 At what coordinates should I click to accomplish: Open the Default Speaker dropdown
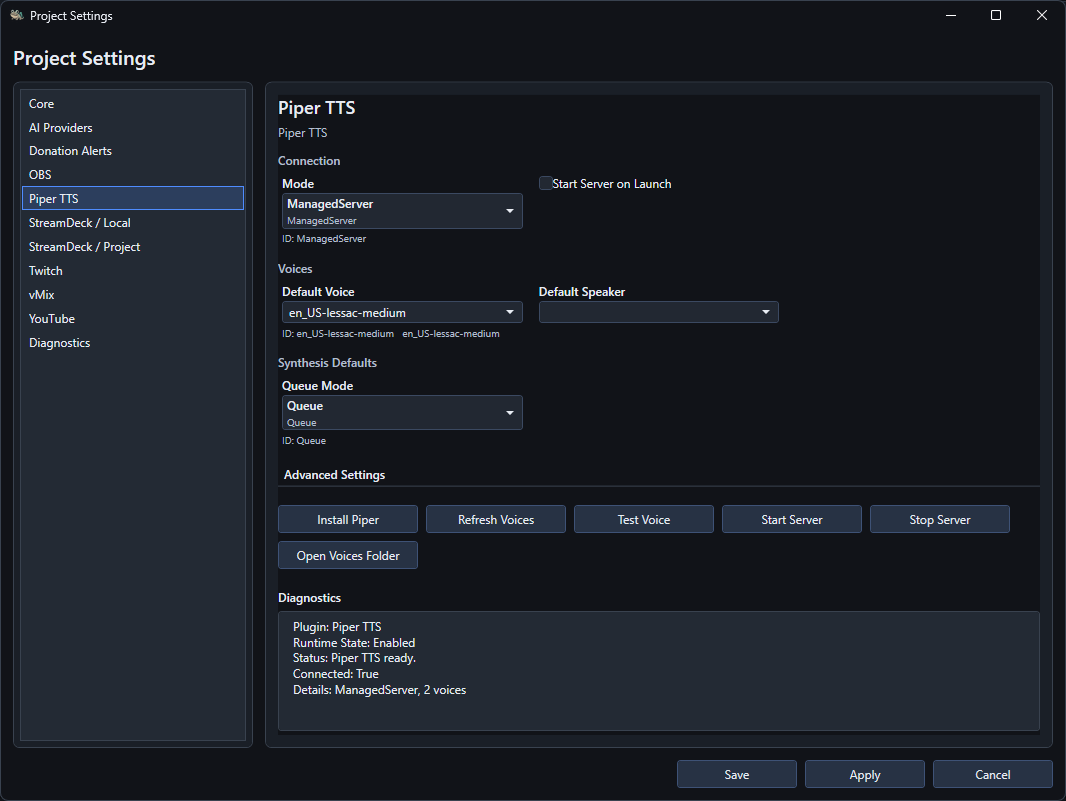(x=658, y=312)
